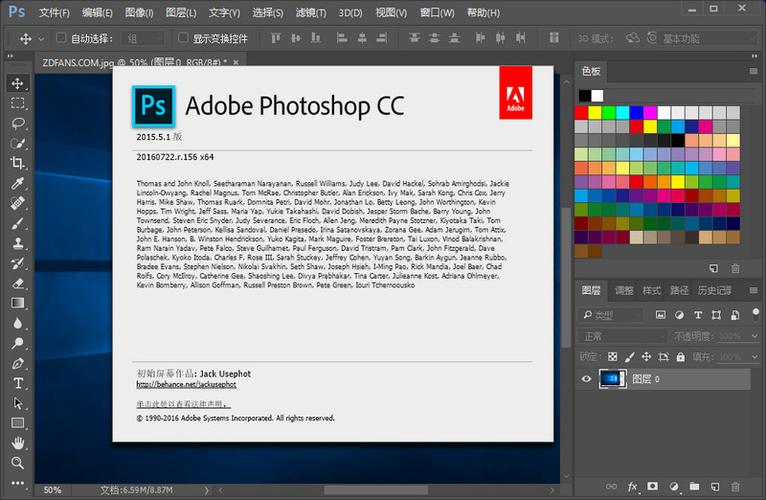Viewport: 766px width, 500px height.
Task: Open the 滤镜(T) menu
Action: (311, 13)
